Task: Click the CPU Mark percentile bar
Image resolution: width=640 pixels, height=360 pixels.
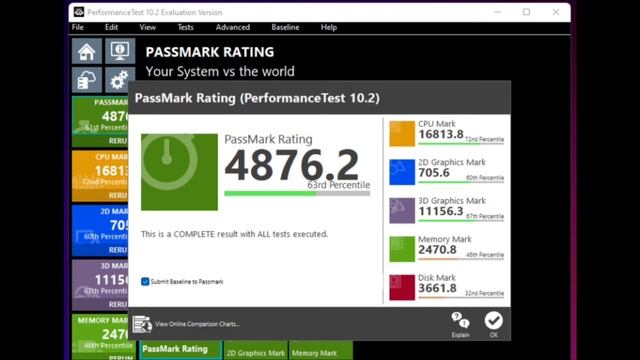Action: point(461,144)
